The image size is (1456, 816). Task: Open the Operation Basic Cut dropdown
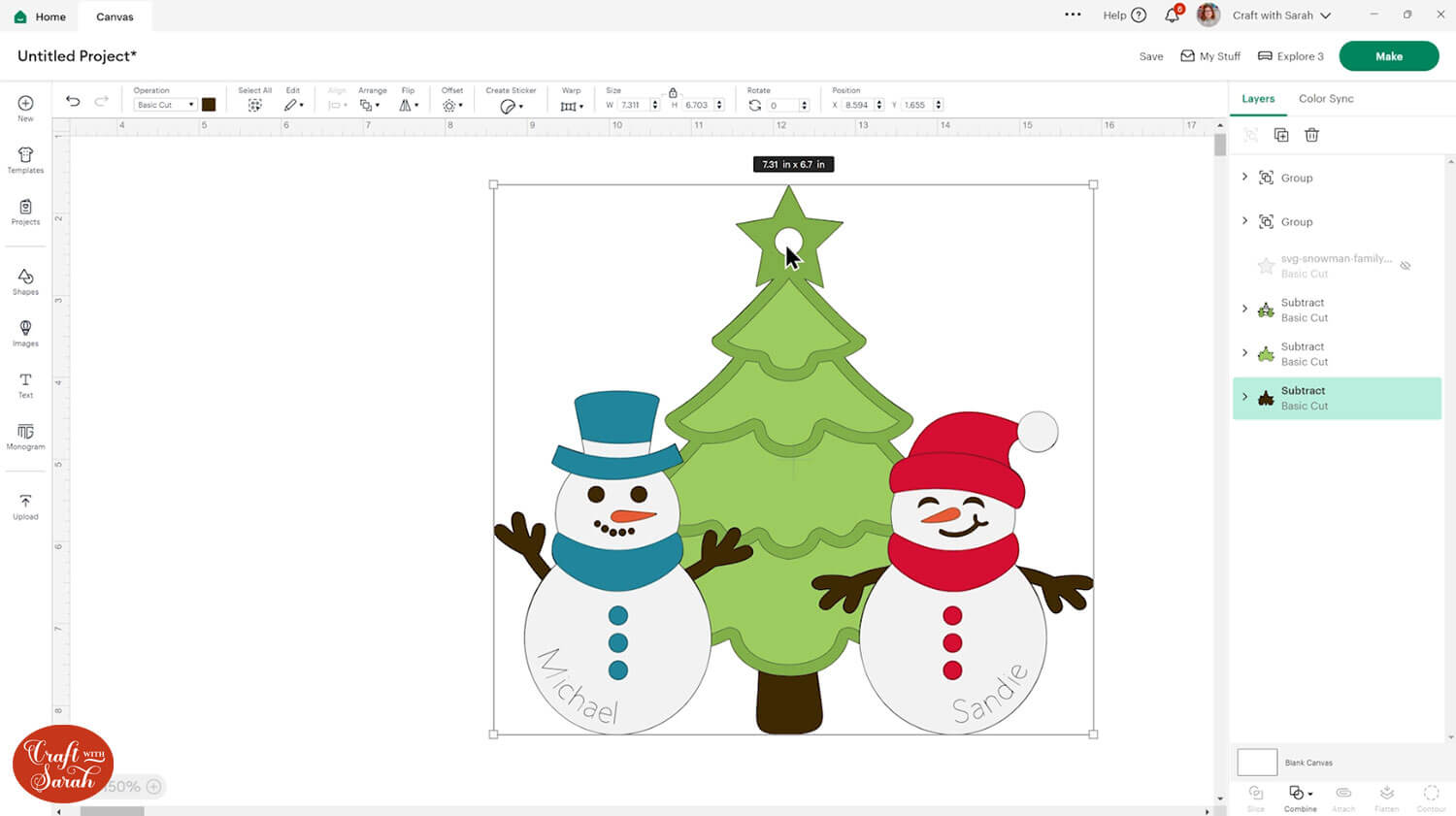pos(164,105)
